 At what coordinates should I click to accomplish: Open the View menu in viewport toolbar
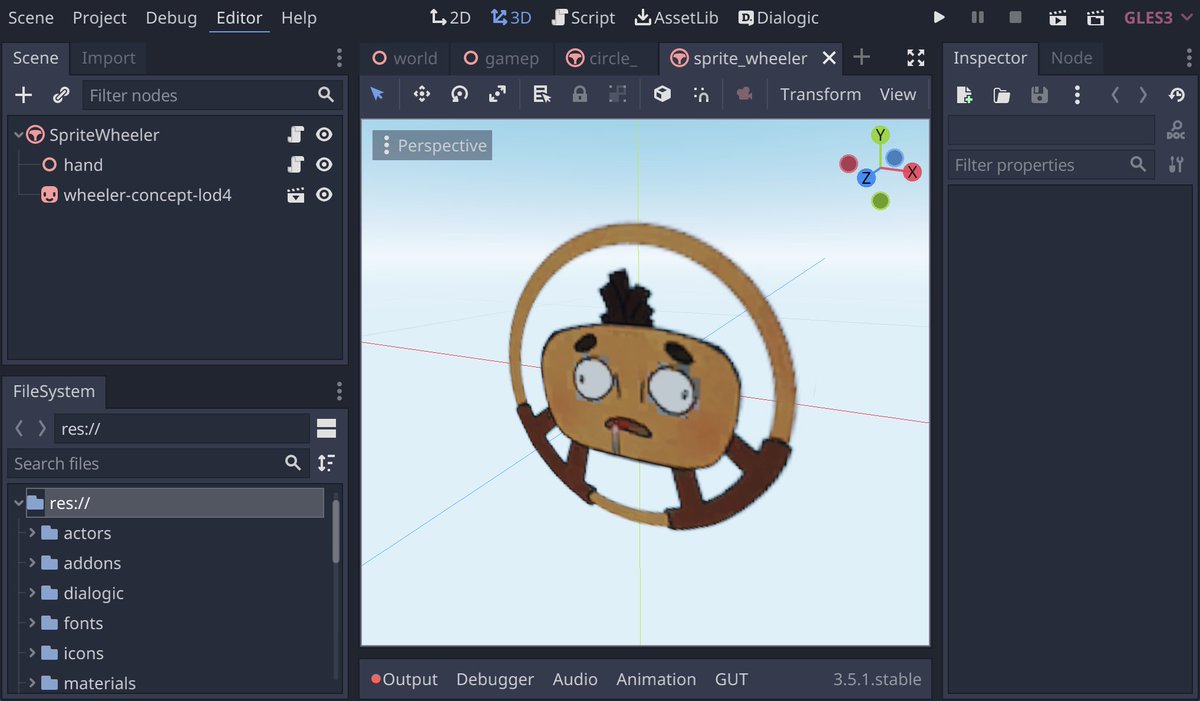pyautogui.click(x=897, y=94)
